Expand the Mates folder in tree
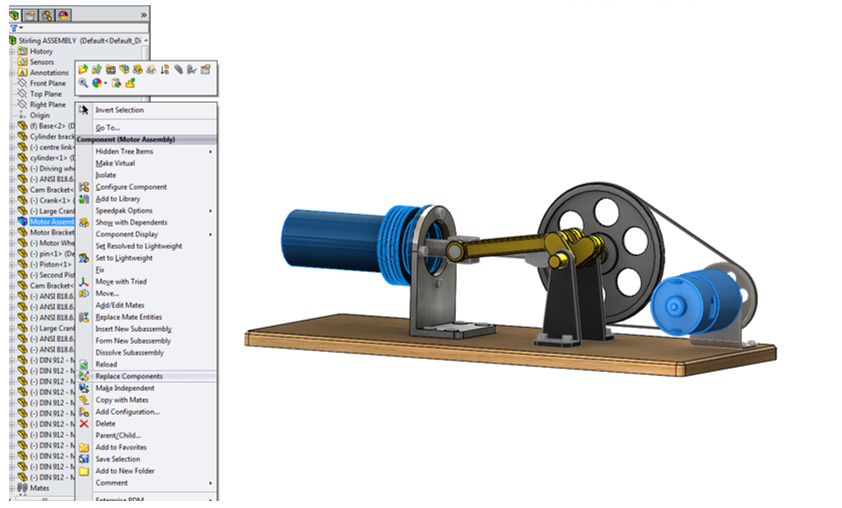The image size is (842, 508). tap(12, 488)
